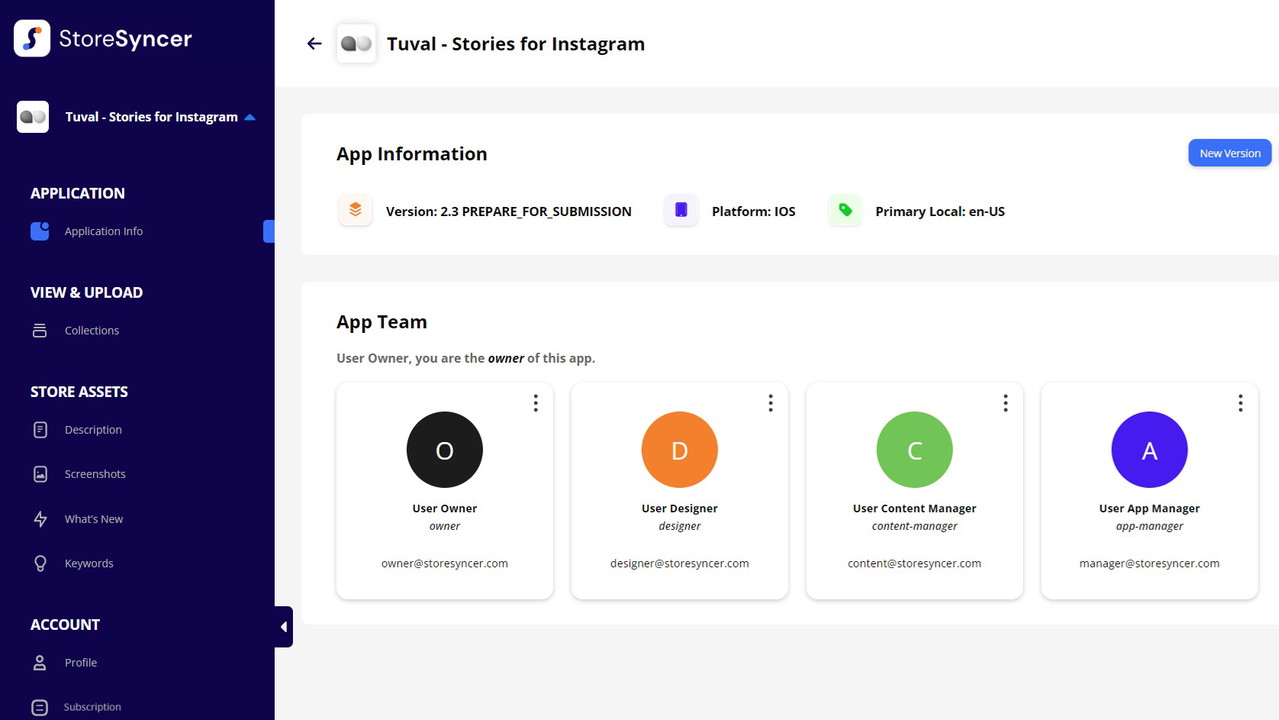Click the green primary locale tag icon
1279x720 pixels.
coord(845,210)
